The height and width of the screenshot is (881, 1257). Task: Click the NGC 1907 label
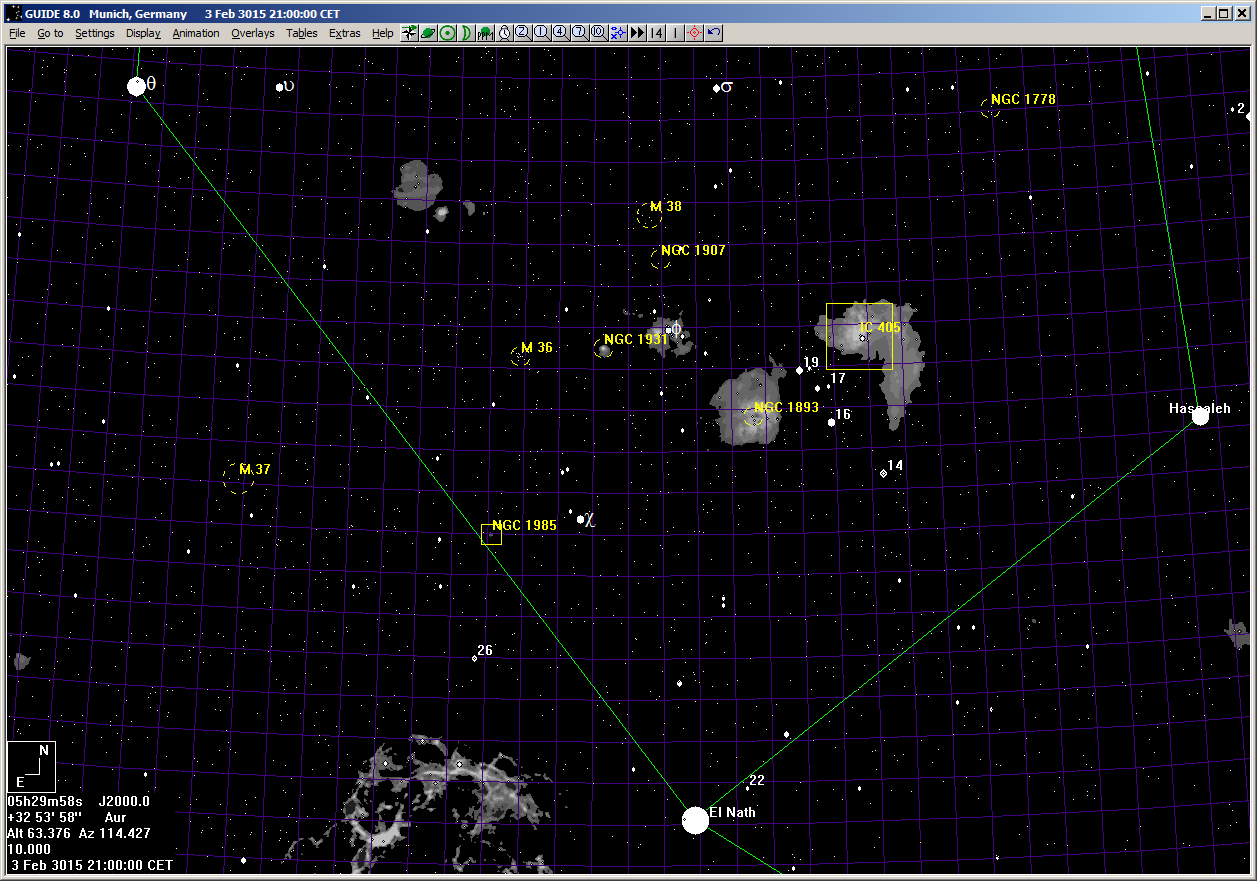(693, 250)
